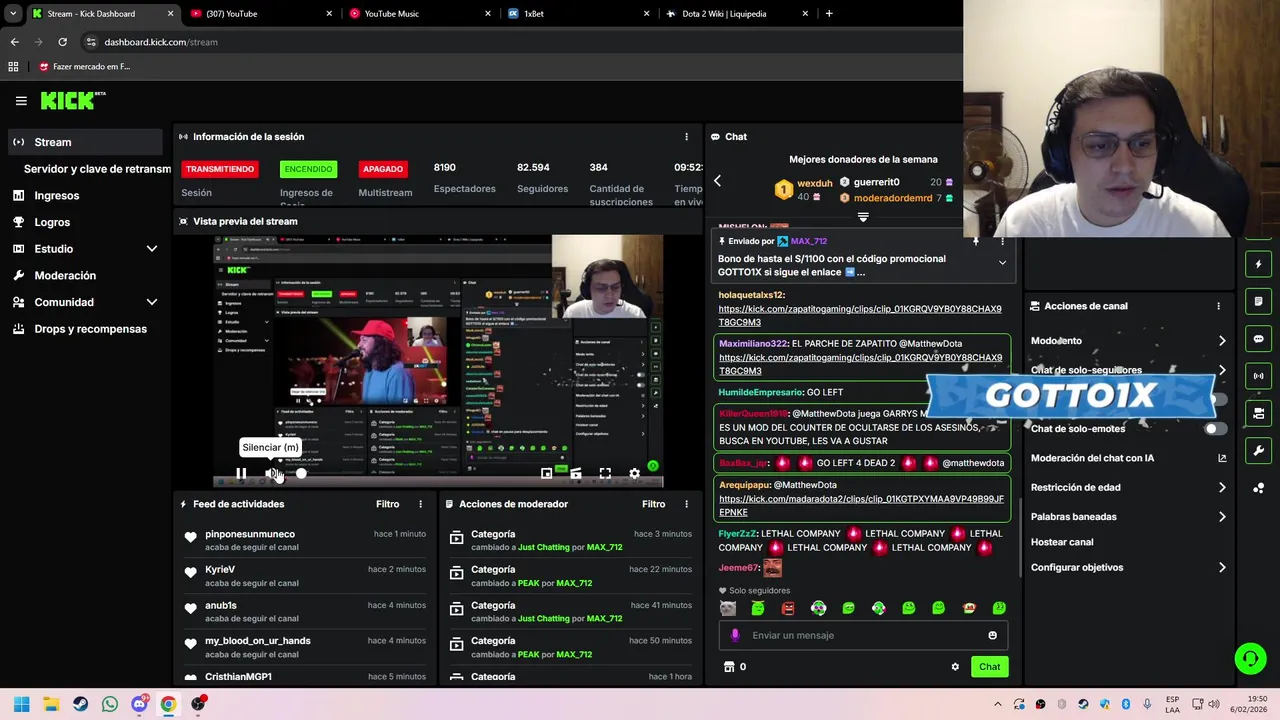1280x720 pixels.
Task: Open Drops y recompensas sidebar item
Action: pyautogui.click(x=84, y=329)
